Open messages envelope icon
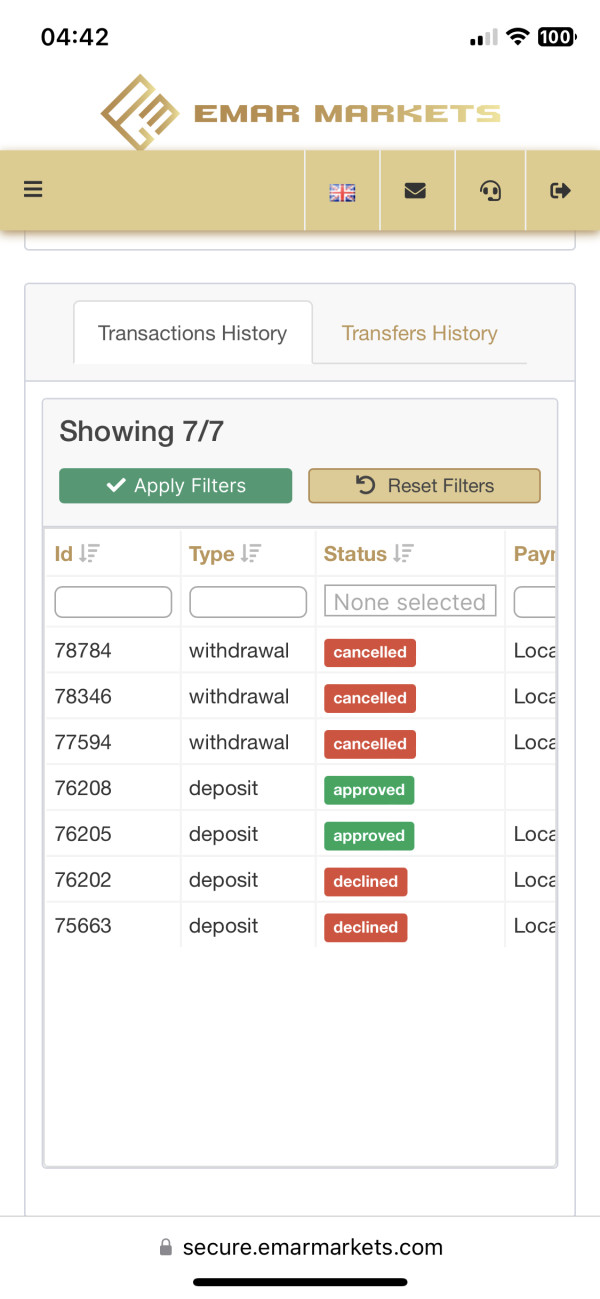 click(x=415, y=191)
